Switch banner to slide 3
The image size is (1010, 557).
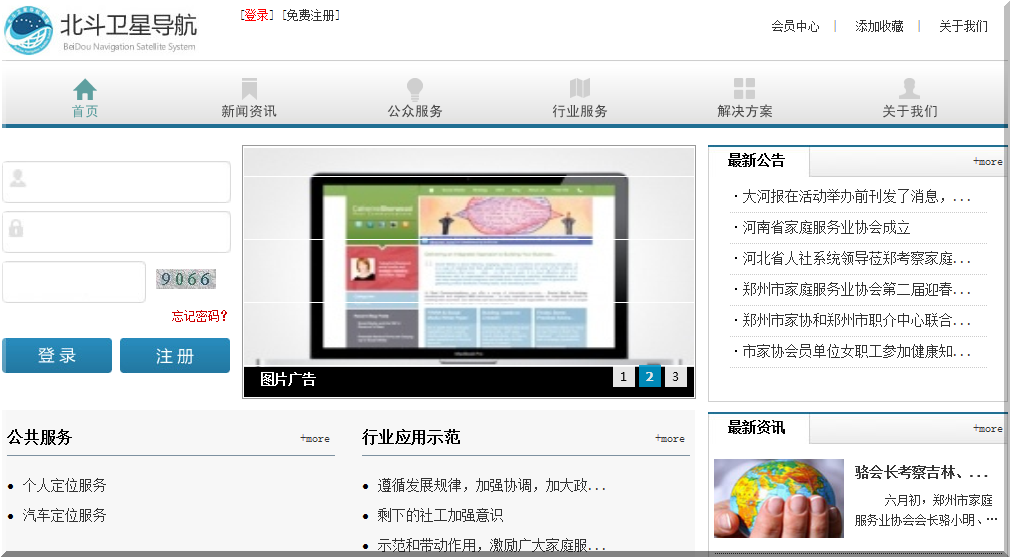pyautogui.click(x=675, y=377)
